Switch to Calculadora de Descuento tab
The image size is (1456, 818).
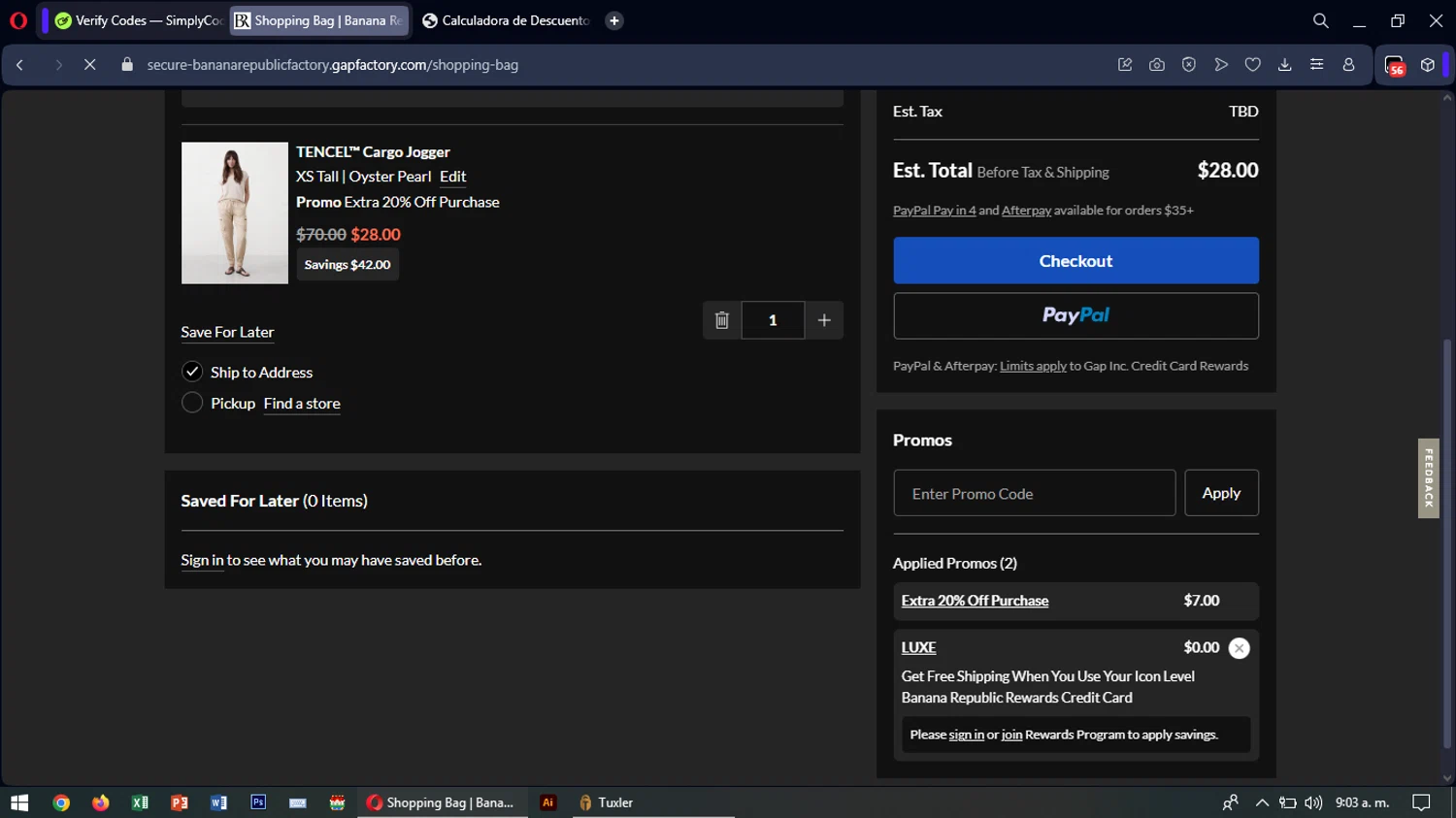[507, 20]
